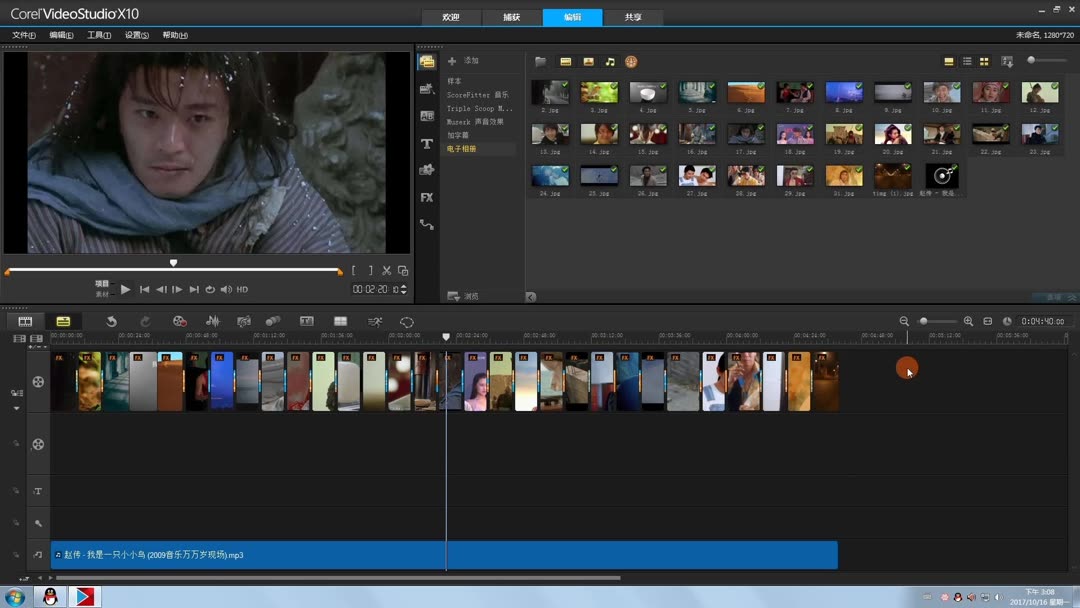Open the sort media library dropdown
This screenshot has height=608, width=1080.
point(1007,62)
